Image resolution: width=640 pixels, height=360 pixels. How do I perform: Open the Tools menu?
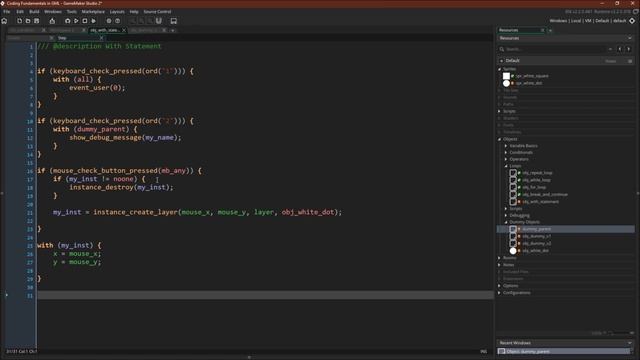(x=71, y=12)
